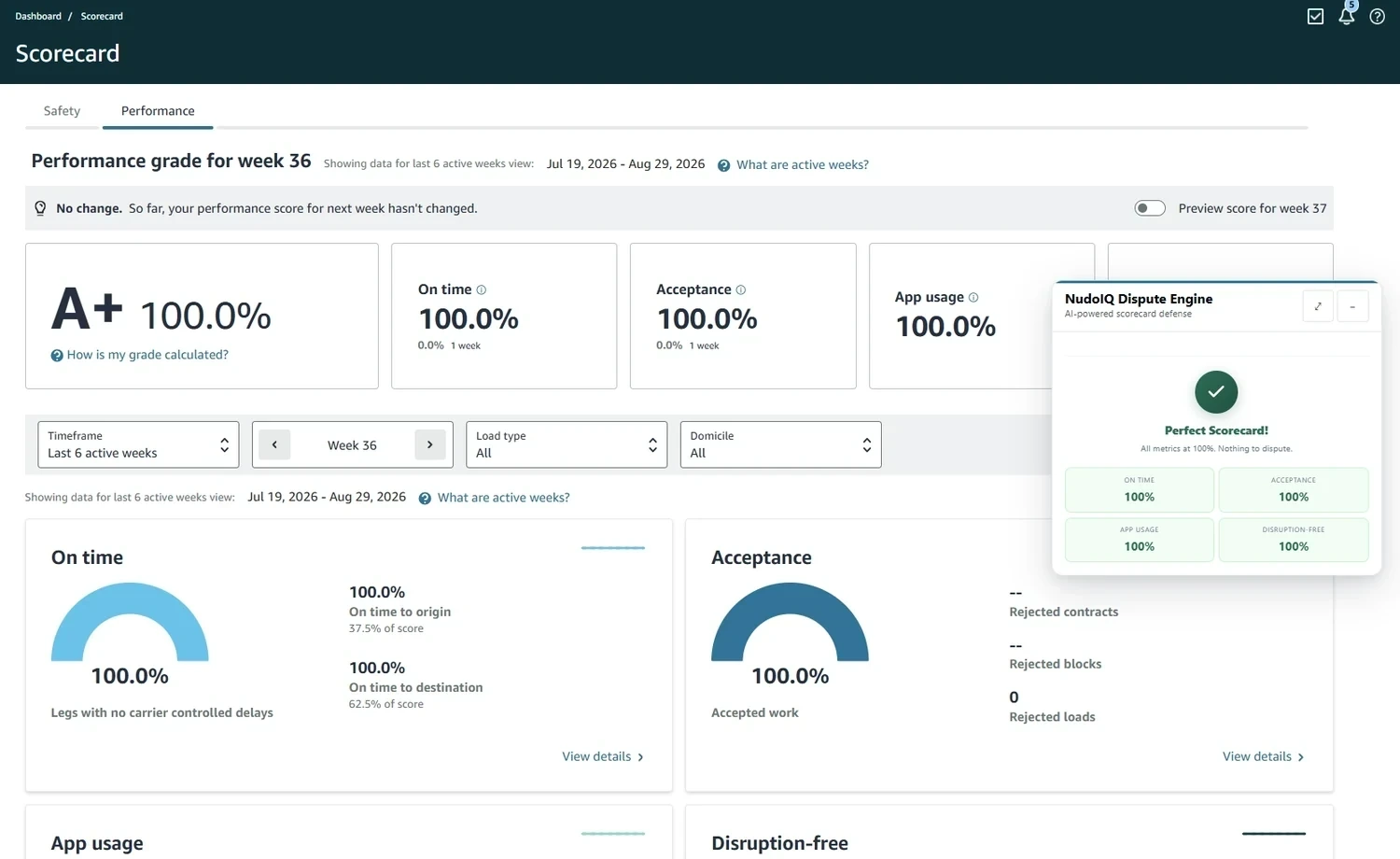Click help icon beside top What are active weeks
The width and height of the screenshot is (1400, 859).
(723, 165)
